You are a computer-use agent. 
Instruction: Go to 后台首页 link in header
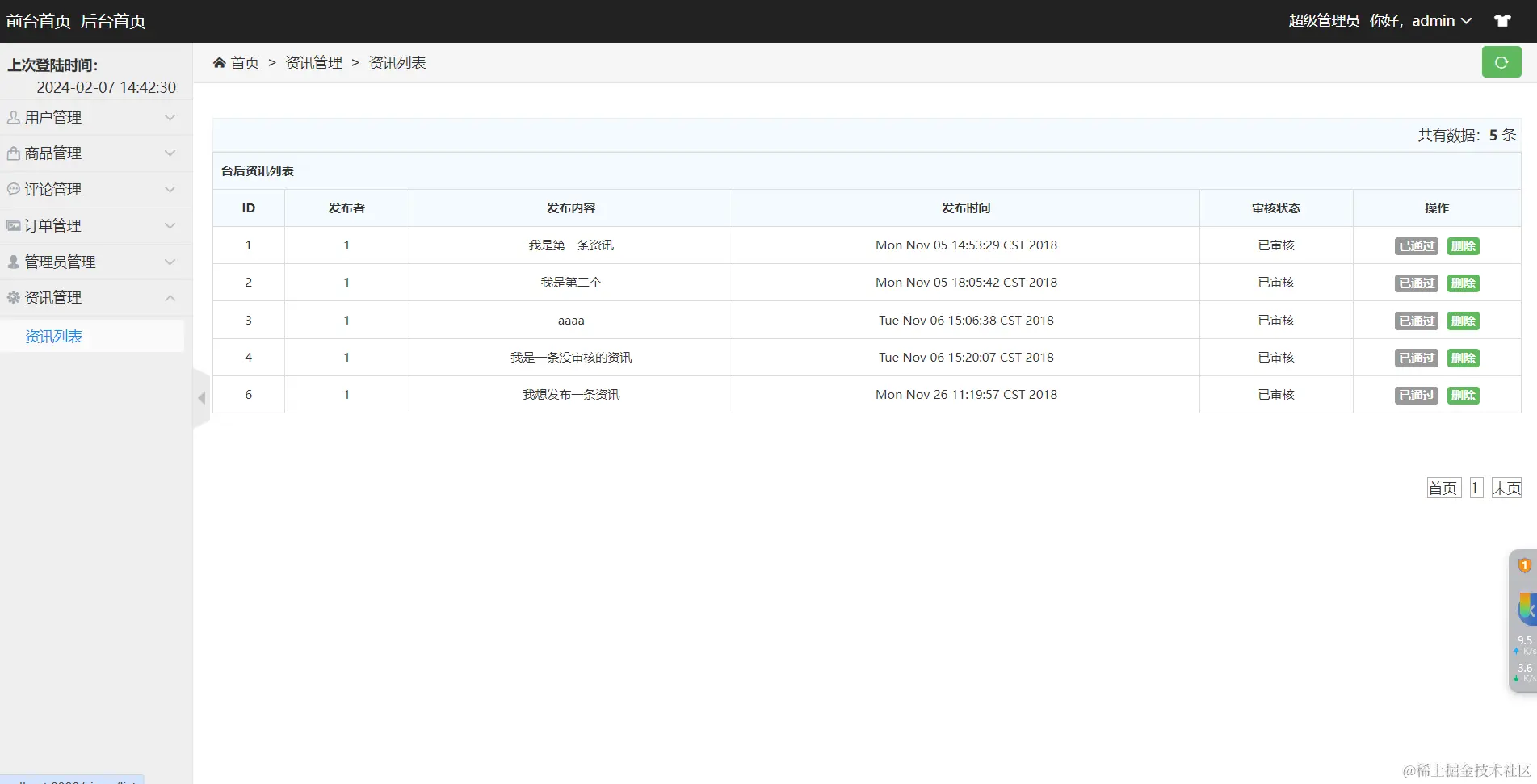[113, 21]
